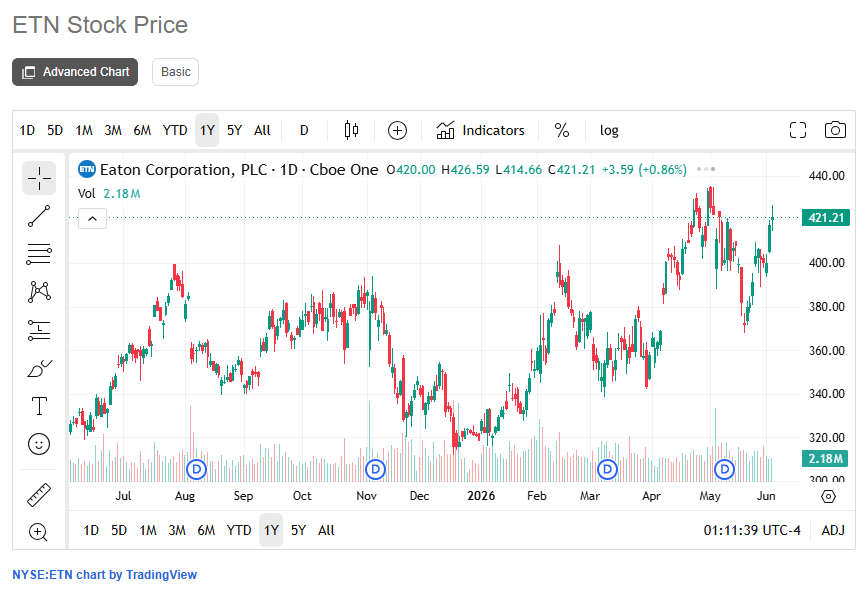This screenshot has width=867, height=591.
Task: Add a compare symbol with plus icon
Action: coord(397,130)
